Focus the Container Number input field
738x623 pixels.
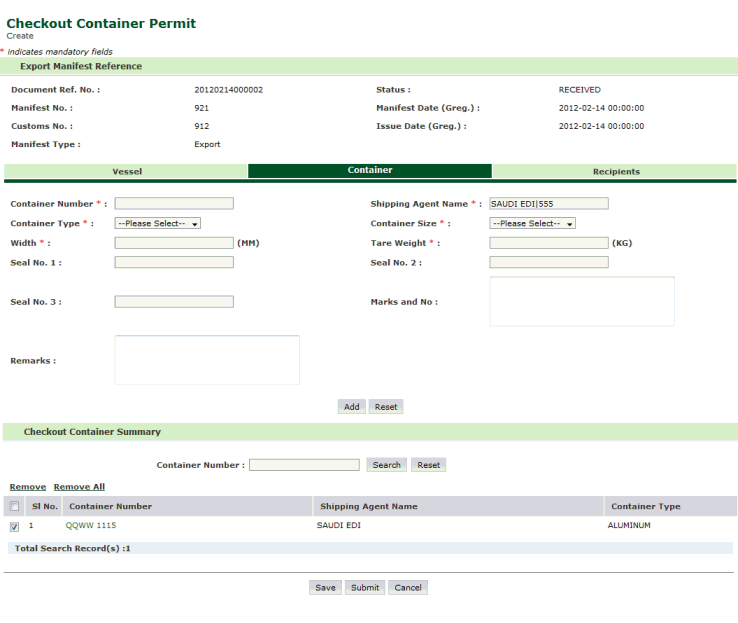coord(174,204)
